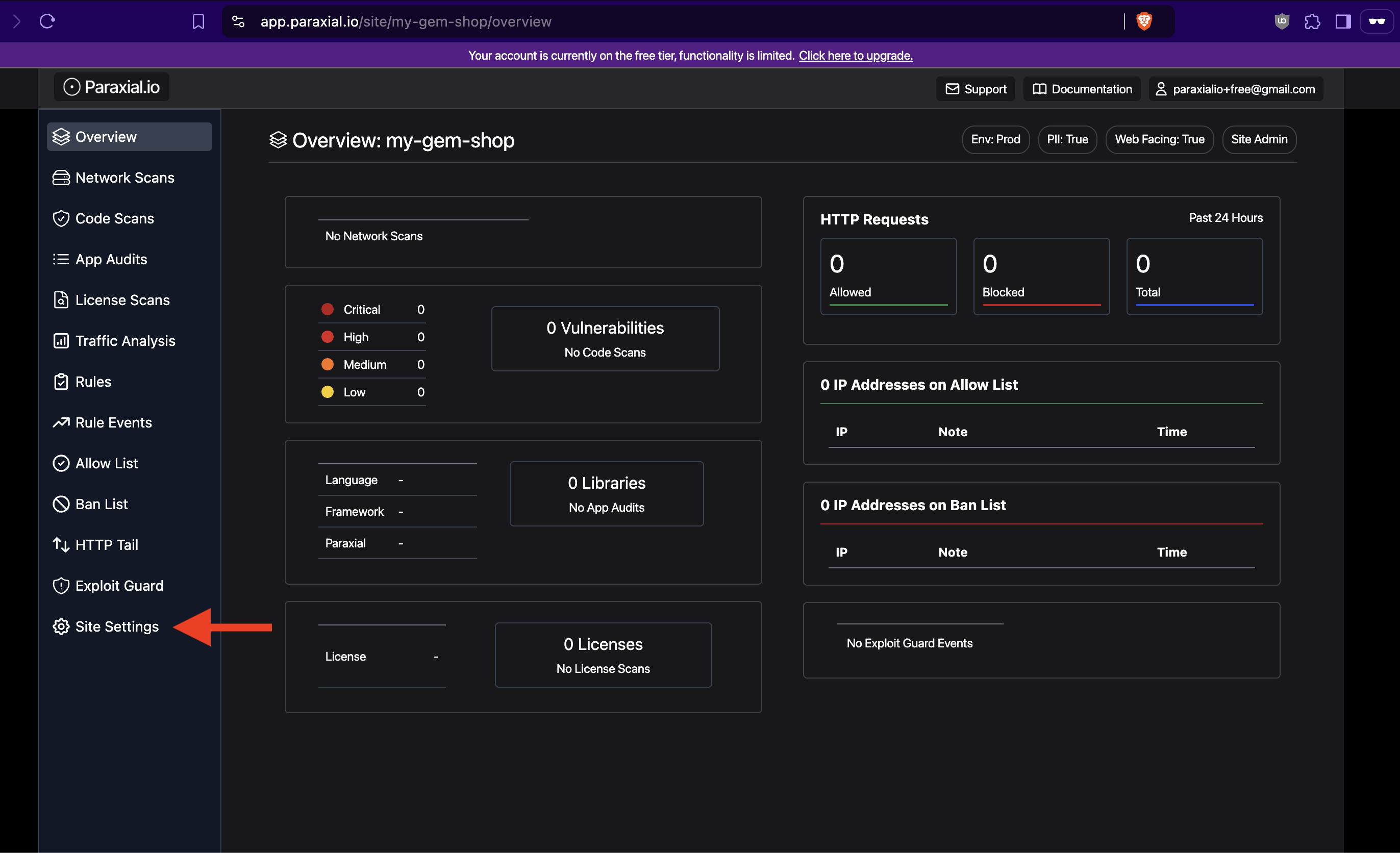This screenshot has height=853, width=1400.
Task: Click the 0 Vulnerabilities card
Action: pyautogui.click(x=605, y=339)
